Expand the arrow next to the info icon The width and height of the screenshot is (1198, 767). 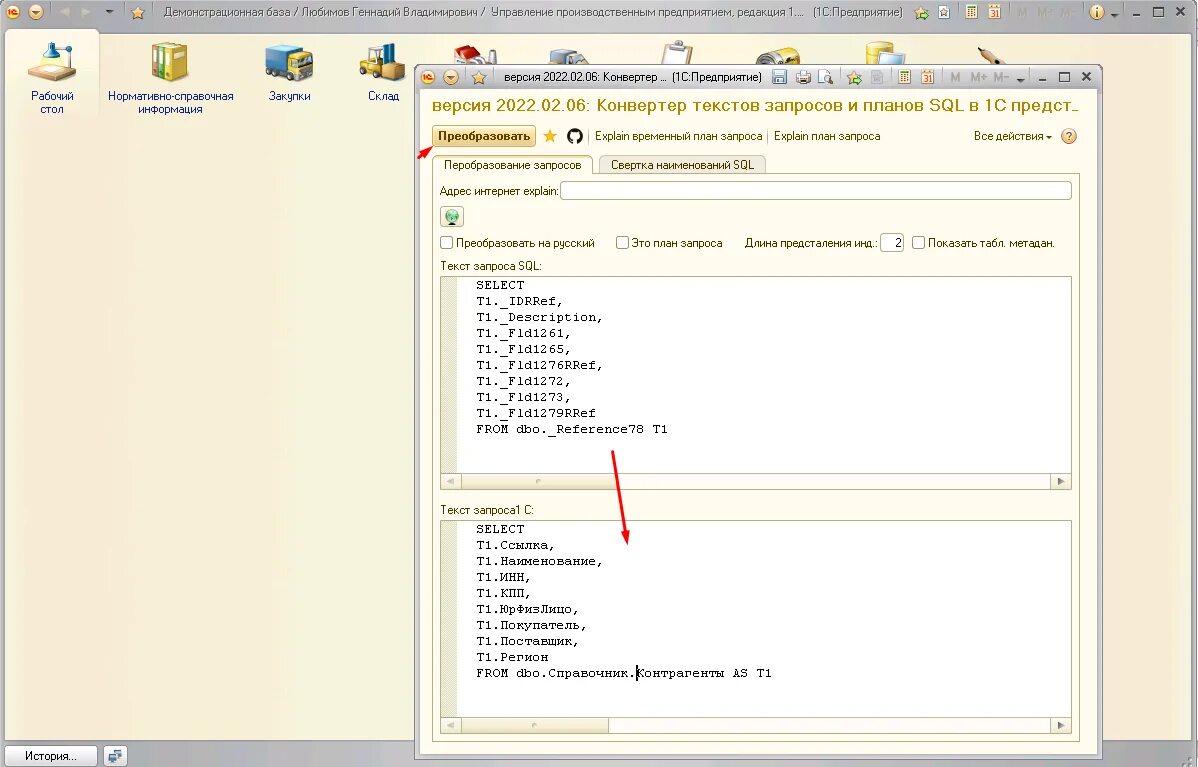coord(1115,14)
